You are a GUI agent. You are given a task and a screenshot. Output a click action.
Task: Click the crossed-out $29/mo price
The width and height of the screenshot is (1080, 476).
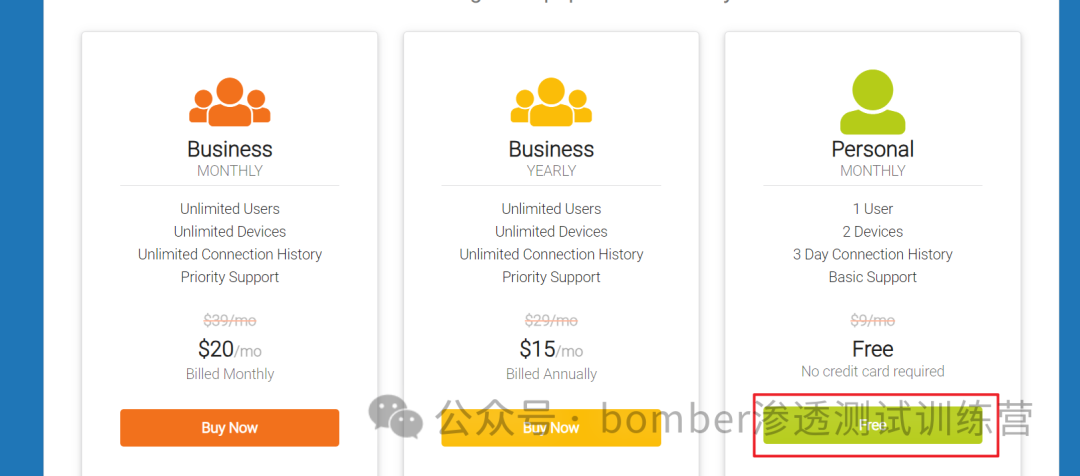[x=551, y=320]
